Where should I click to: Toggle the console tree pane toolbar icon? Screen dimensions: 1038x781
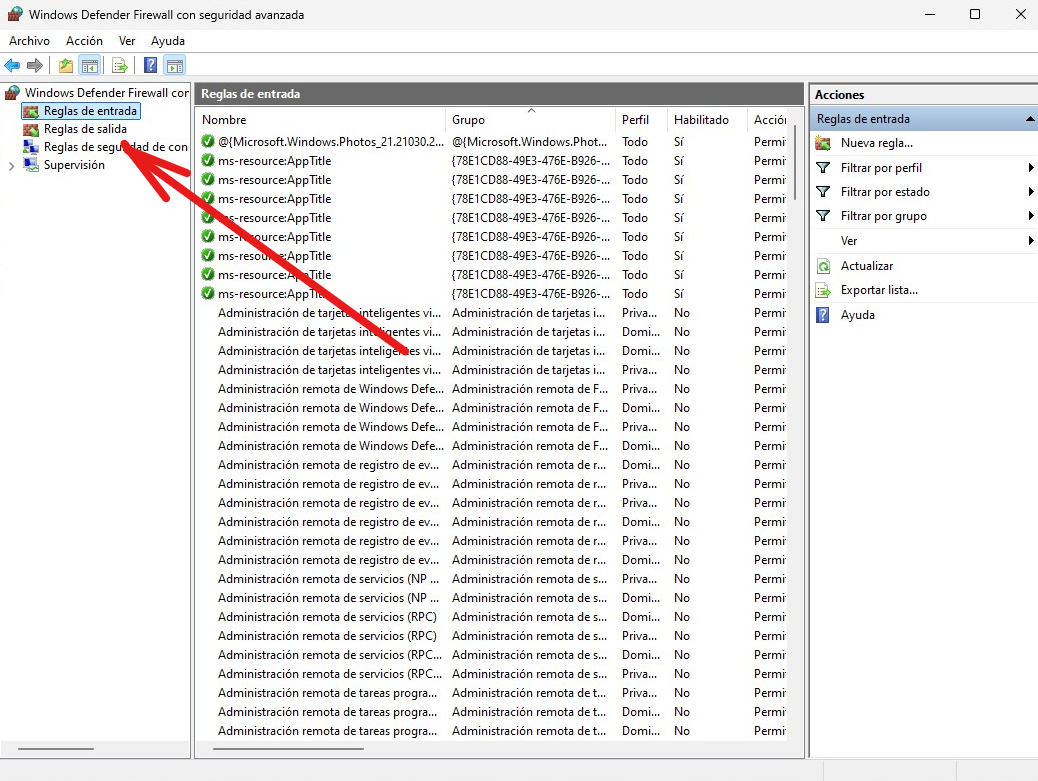coord(90,66)
